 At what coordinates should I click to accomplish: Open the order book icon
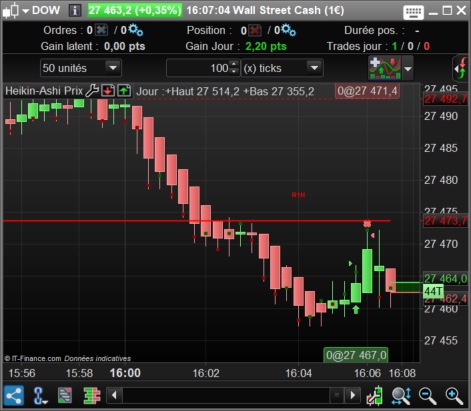[x=92, y=396]
